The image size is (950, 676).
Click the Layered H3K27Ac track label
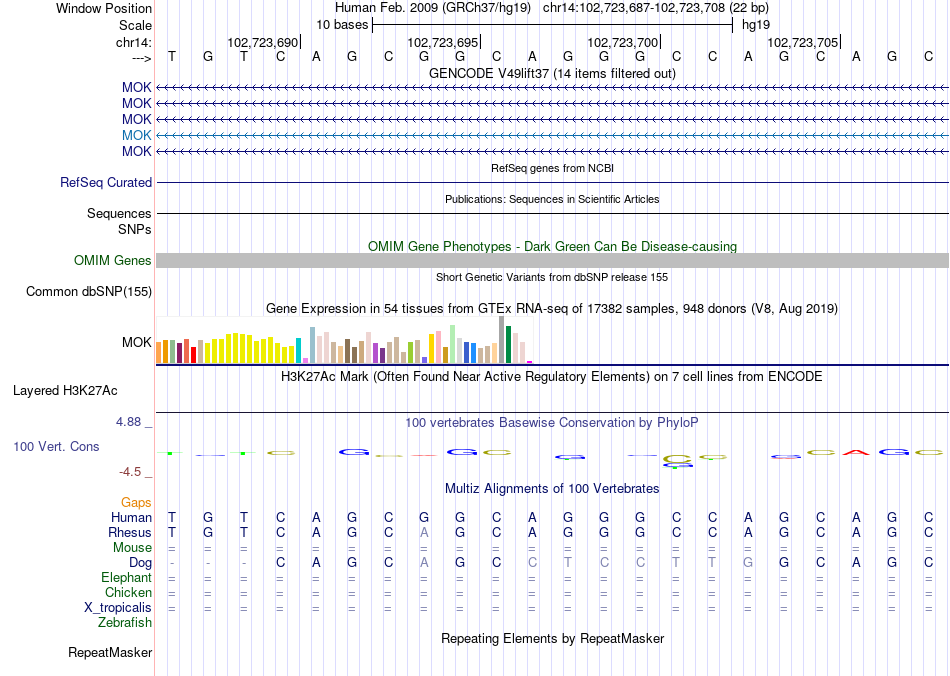65,391
